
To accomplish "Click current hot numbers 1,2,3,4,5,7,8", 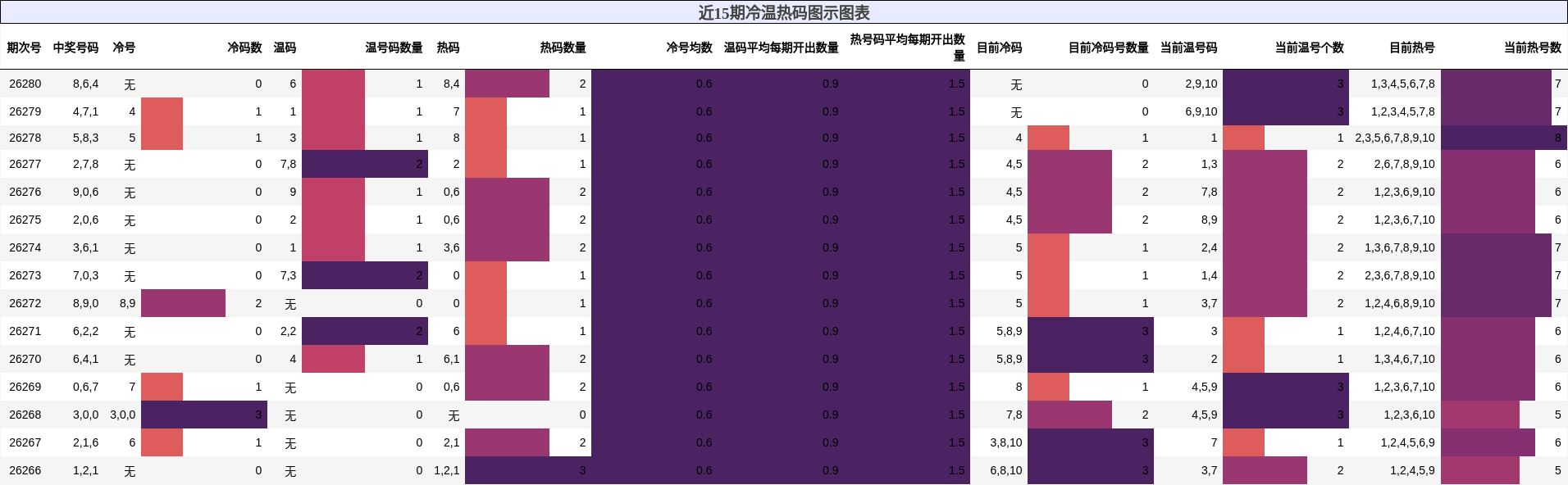I will [x=1403, y=111].
